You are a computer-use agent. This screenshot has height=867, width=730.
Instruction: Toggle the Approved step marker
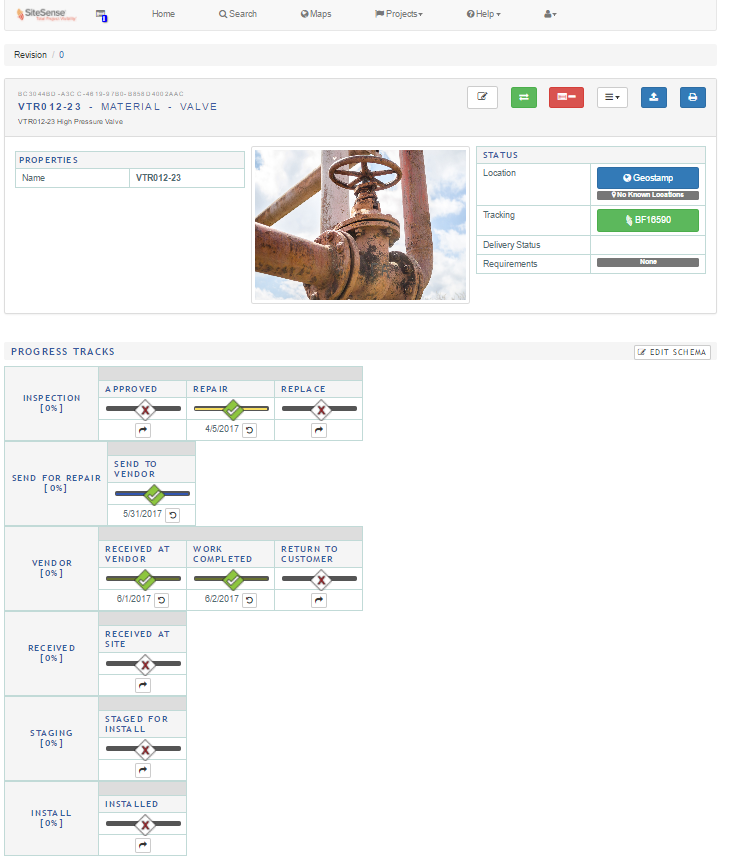[145, 410]
